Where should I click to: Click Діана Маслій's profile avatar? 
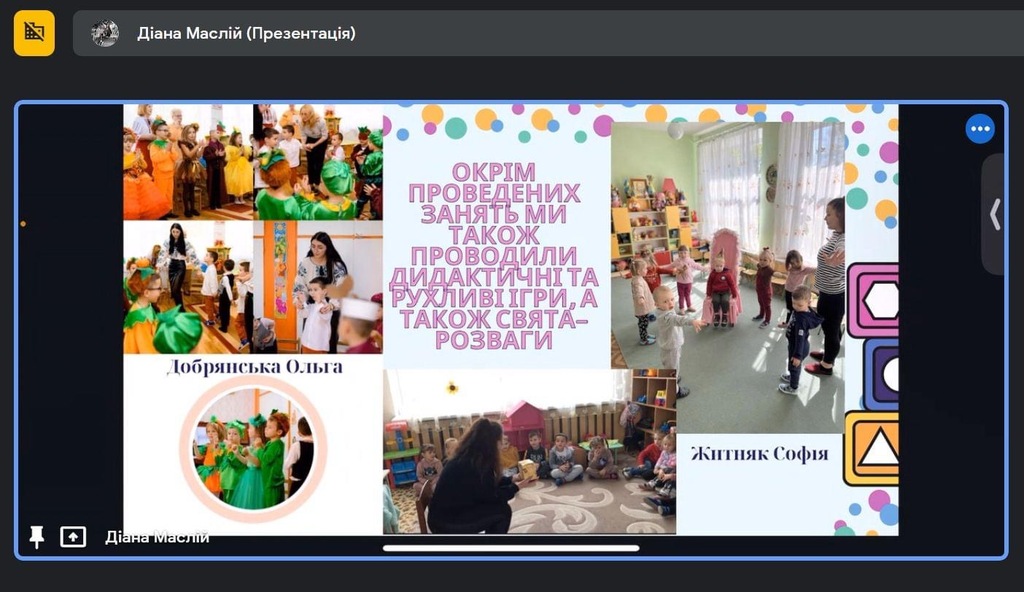click(105, 33)
